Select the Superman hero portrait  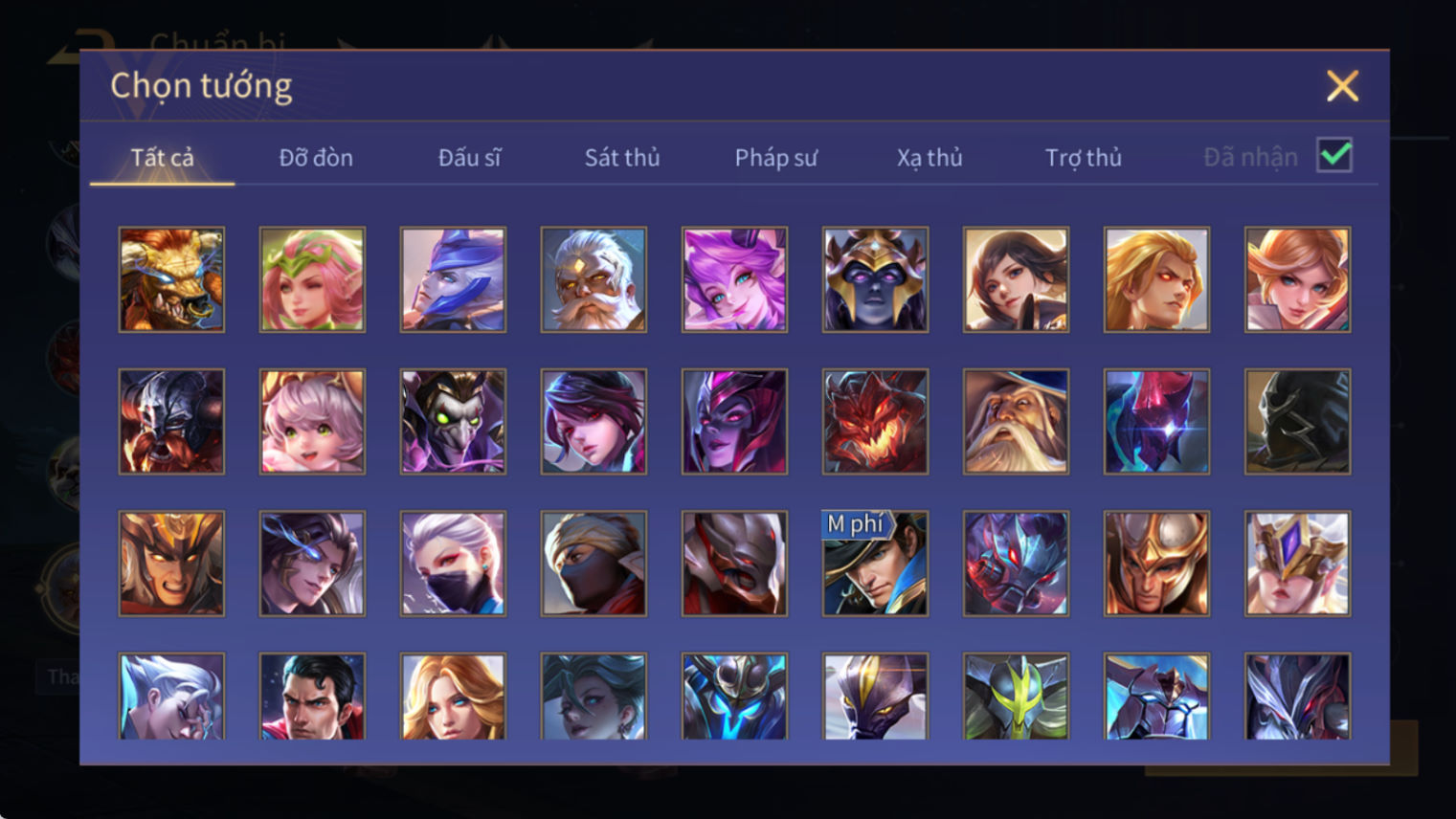[x=312, y=697]
